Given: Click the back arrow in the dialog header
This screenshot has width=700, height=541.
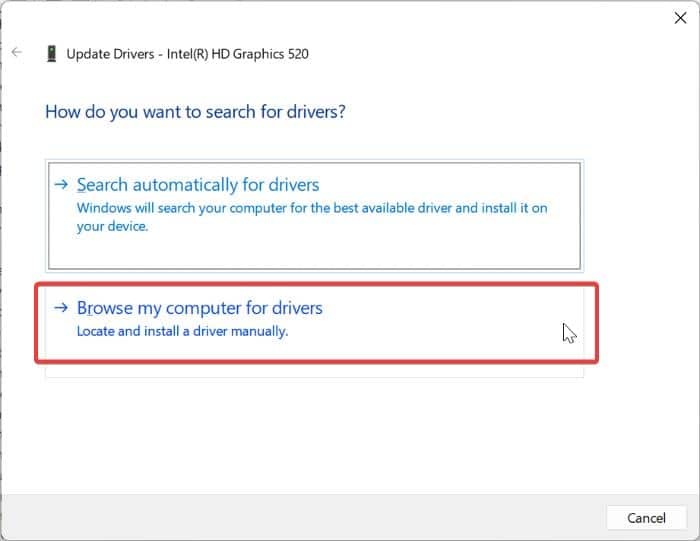Looking at the screenshot, I should pos(17,52).
